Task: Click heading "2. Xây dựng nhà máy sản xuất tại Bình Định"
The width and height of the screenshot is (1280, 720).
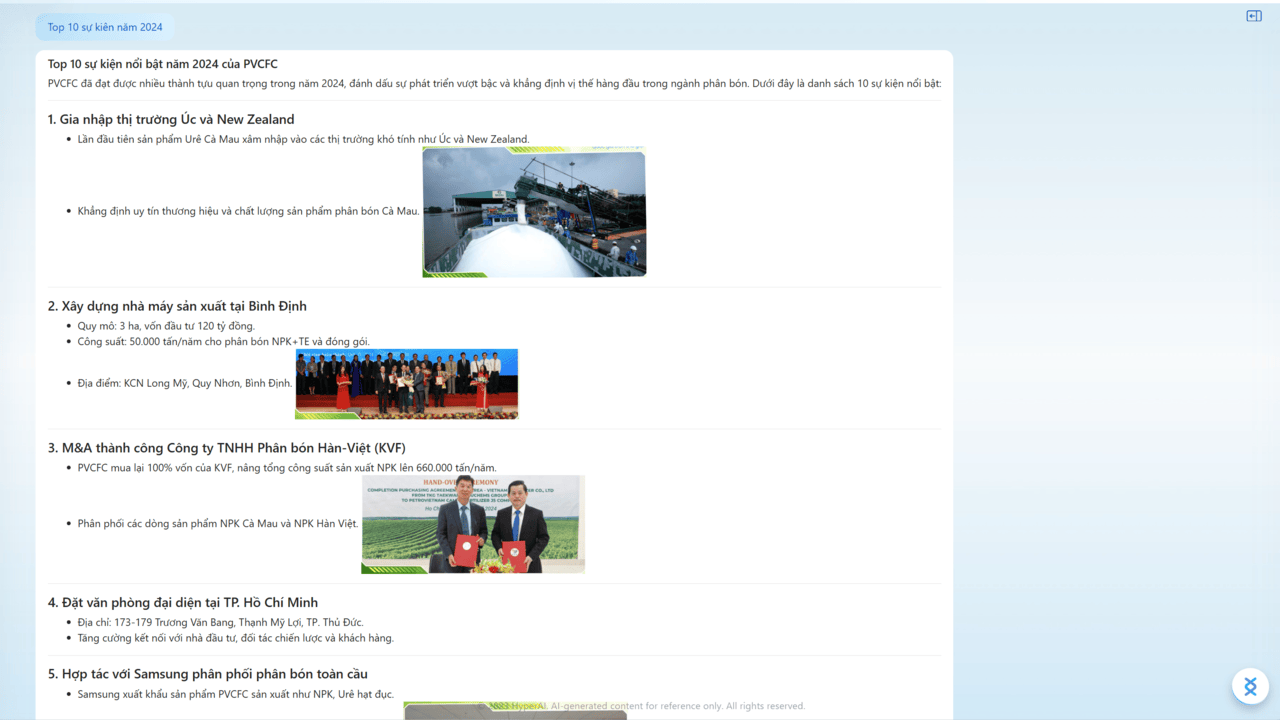Action: pos(177,306)
